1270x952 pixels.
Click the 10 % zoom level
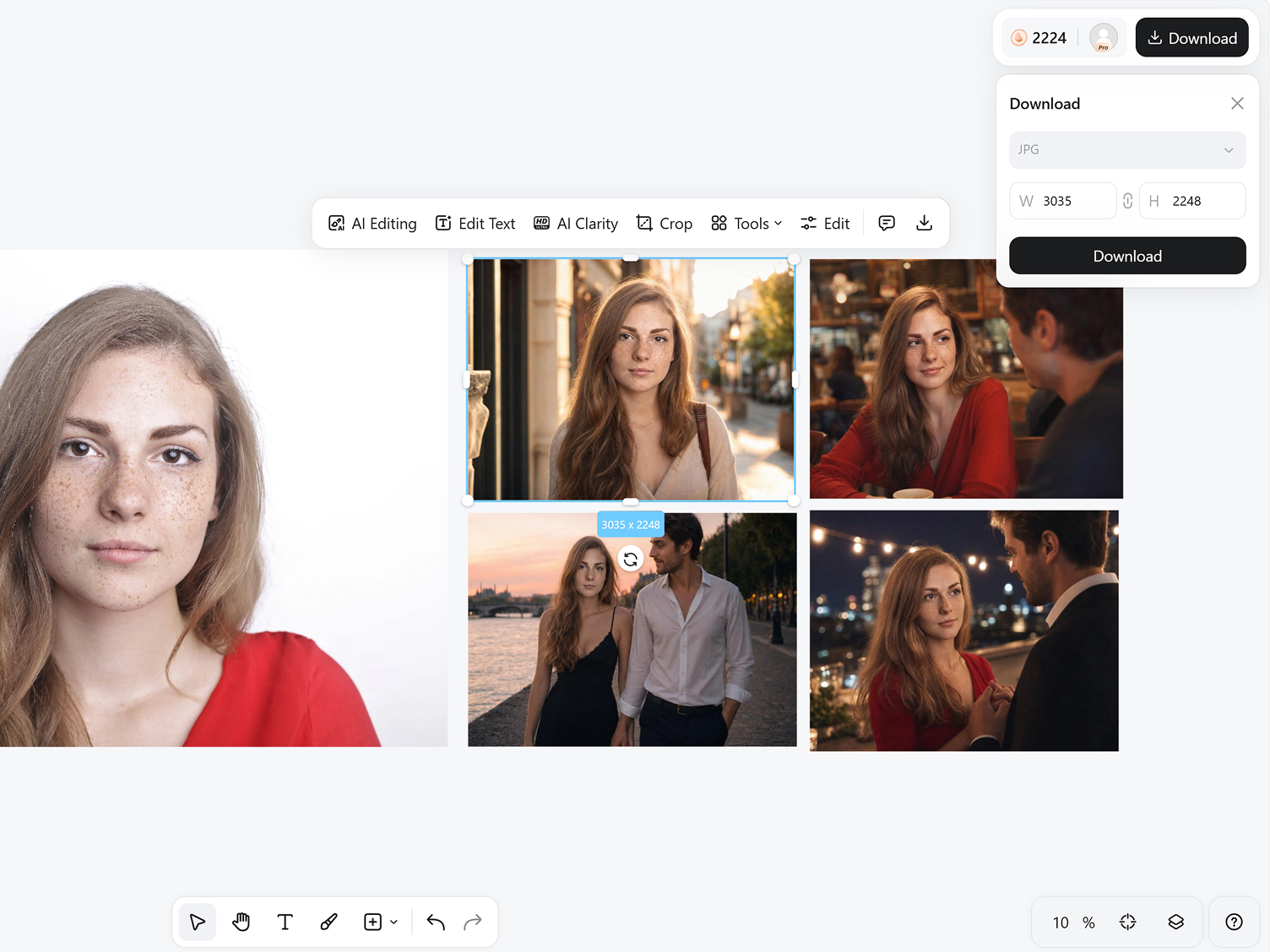tap(1073, 922)
